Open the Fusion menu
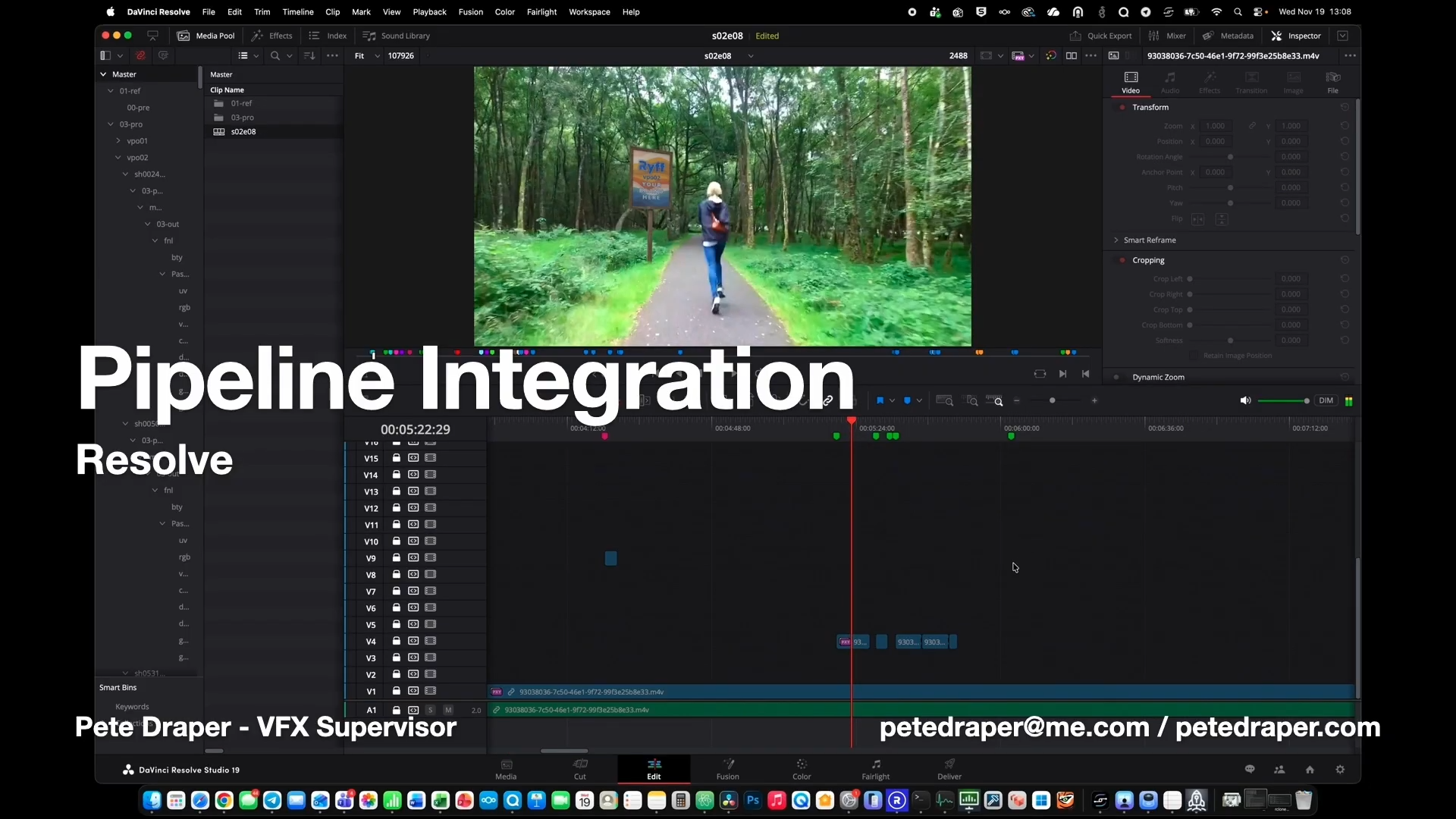This screenshot has width=1456, height=819. [470, 12]
